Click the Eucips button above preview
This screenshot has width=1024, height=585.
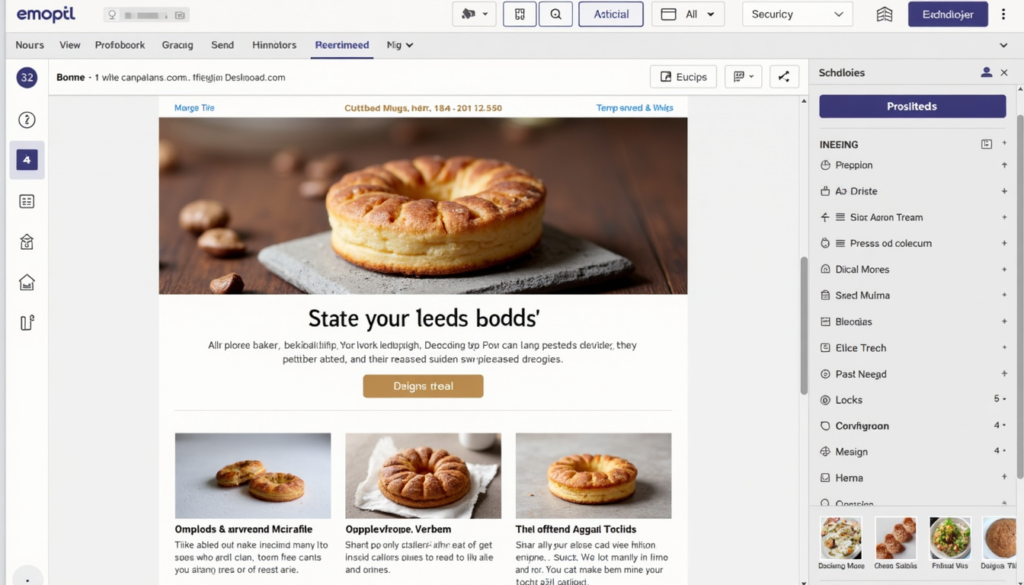pos(682,77)
